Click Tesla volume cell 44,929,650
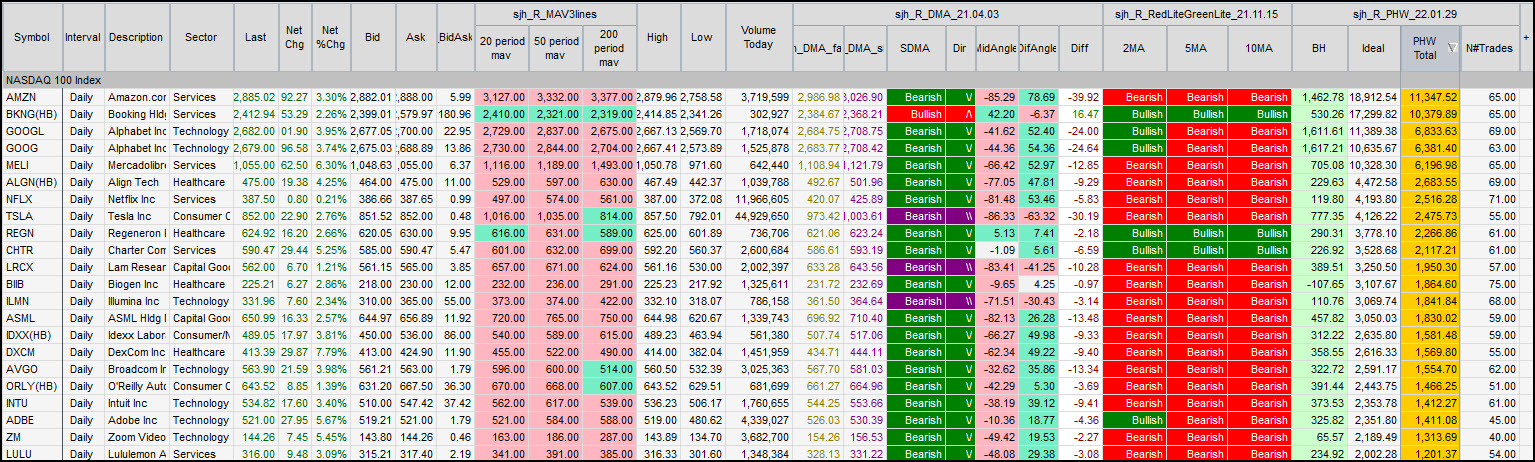This screenshot has width=1535, height=462. tap(759, 216)
